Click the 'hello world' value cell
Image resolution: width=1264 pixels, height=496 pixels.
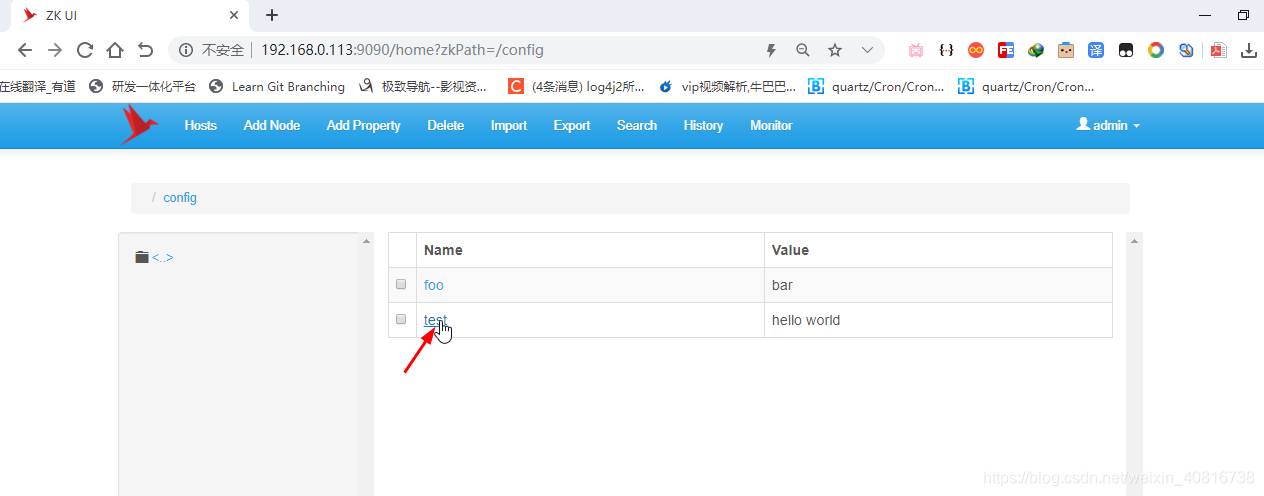click(938, 320)
